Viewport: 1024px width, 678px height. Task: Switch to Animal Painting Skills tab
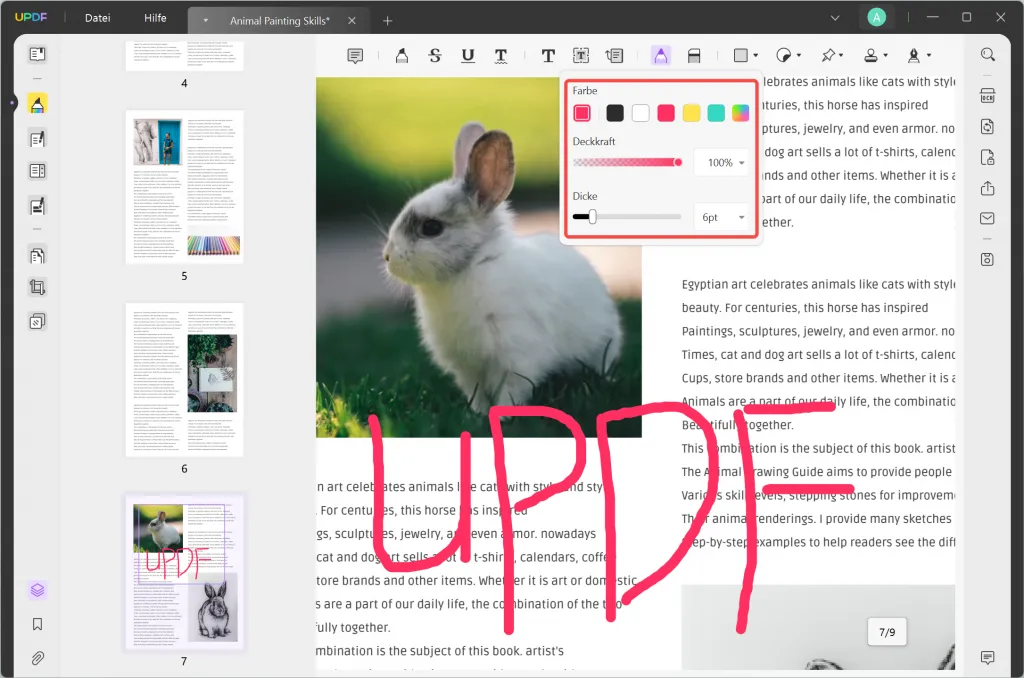tap(280, 21)
